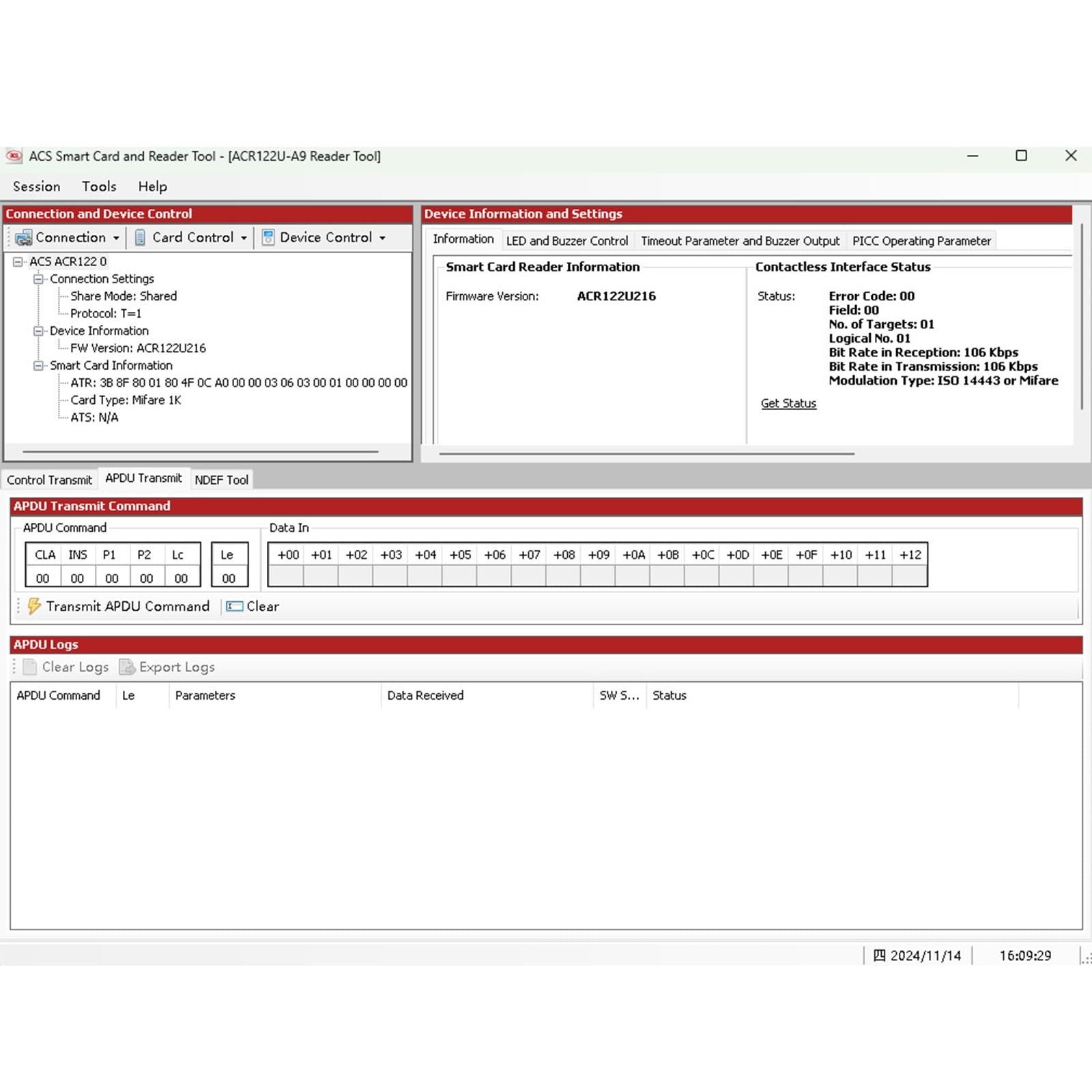The height and width of the screenshot is (1092, 1092).
Task: Click the P2 value field
Action: tap(147, 578)
